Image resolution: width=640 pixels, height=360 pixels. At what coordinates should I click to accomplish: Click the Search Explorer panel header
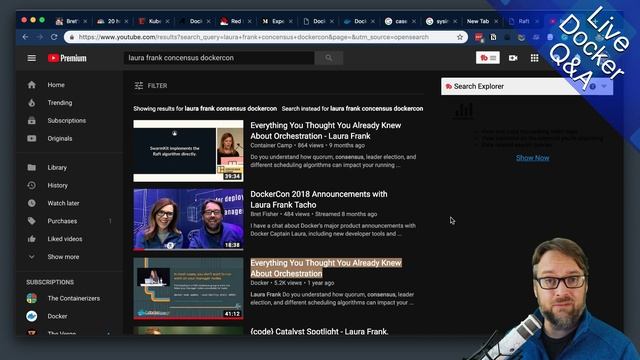tap(527, 87)
